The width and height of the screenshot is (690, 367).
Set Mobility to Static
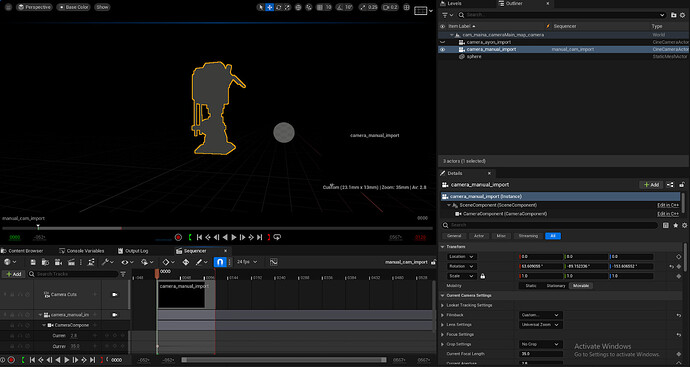[x=531, y=286]
